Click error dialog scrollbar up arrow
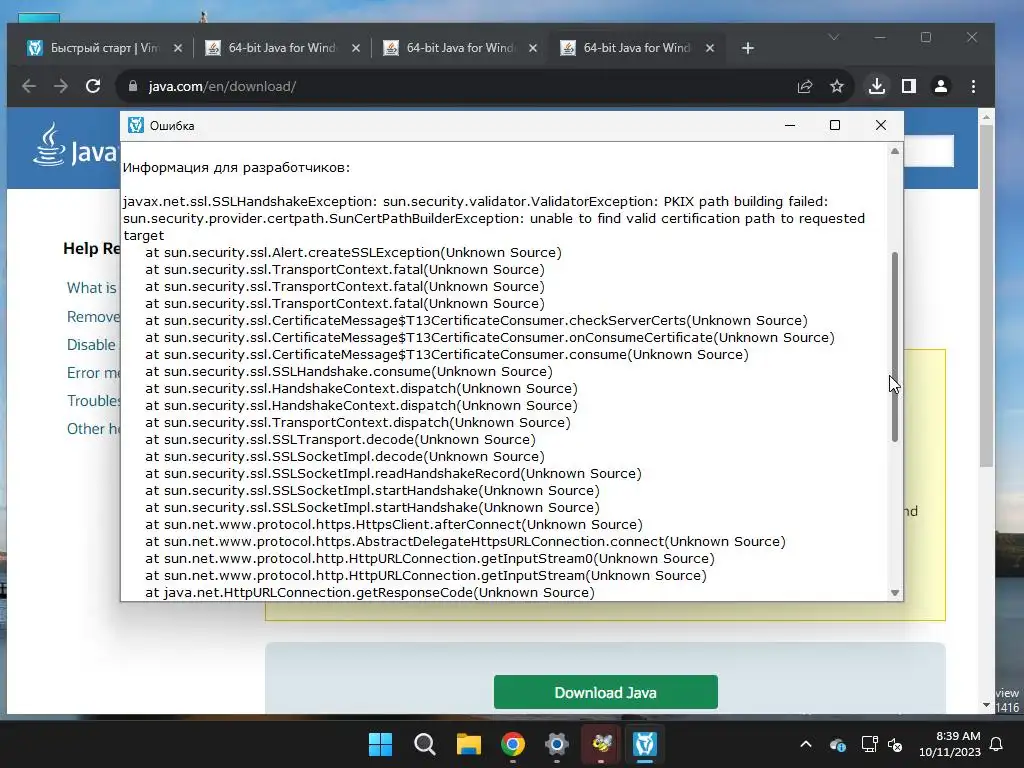1024x768 pixels. click(x=895, y=152)
